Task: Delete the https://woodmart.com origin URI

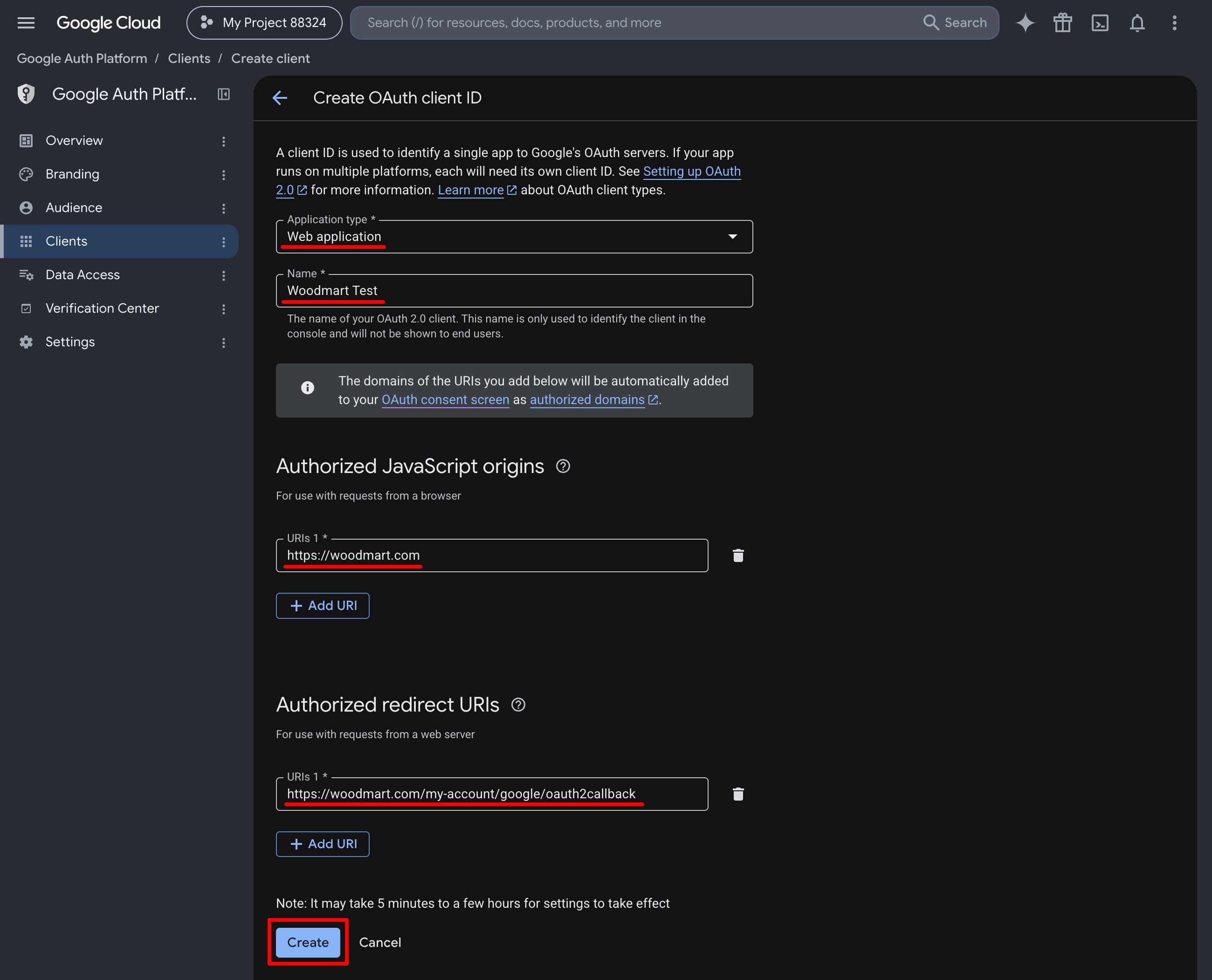Action: 737,555
